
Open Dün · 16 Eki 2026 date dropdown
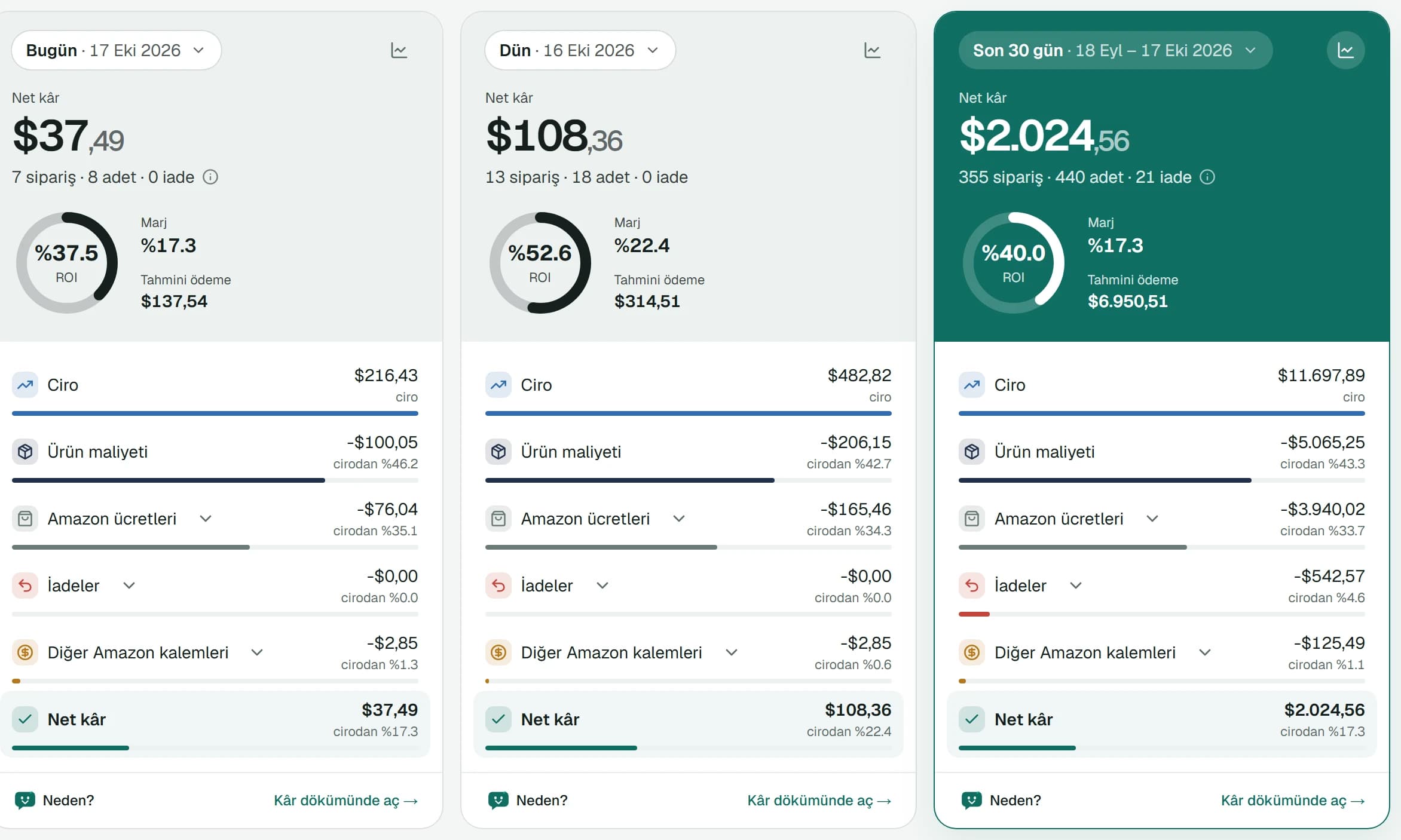pos(580,50)
